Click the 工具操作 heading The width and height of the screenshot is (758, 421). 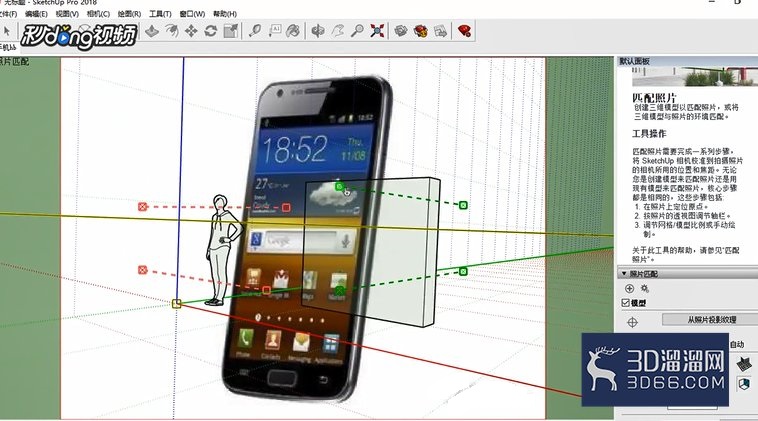[x=649, y=133]
